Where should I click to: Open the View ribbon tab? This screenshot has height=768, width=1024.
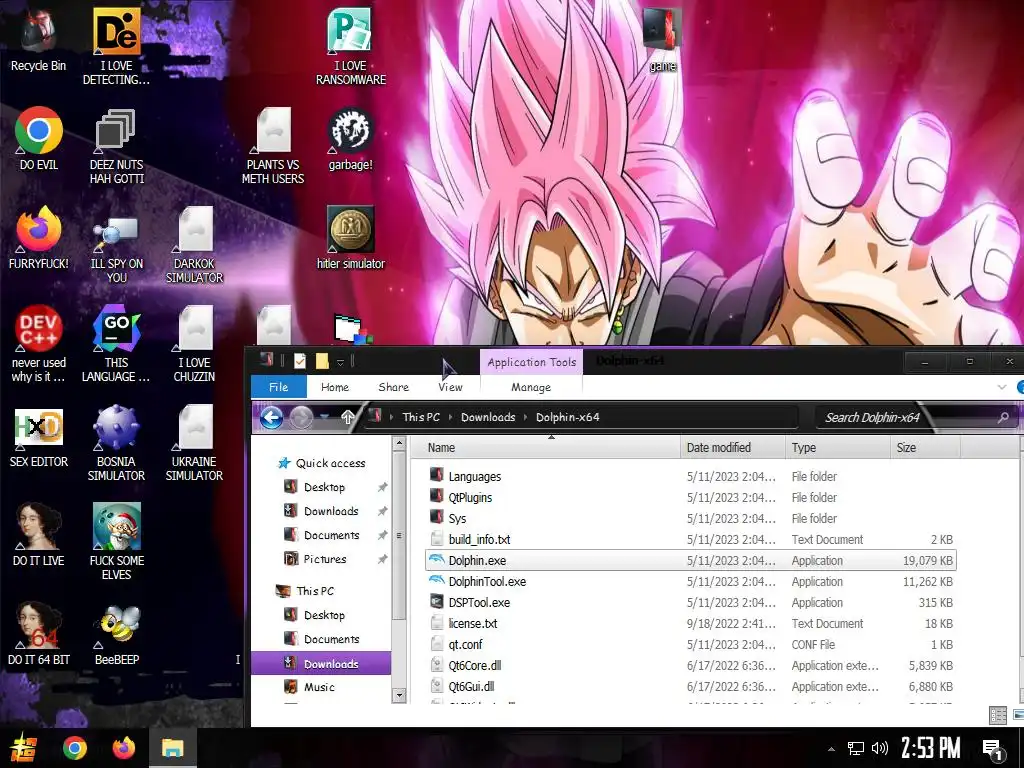point(450,387)
